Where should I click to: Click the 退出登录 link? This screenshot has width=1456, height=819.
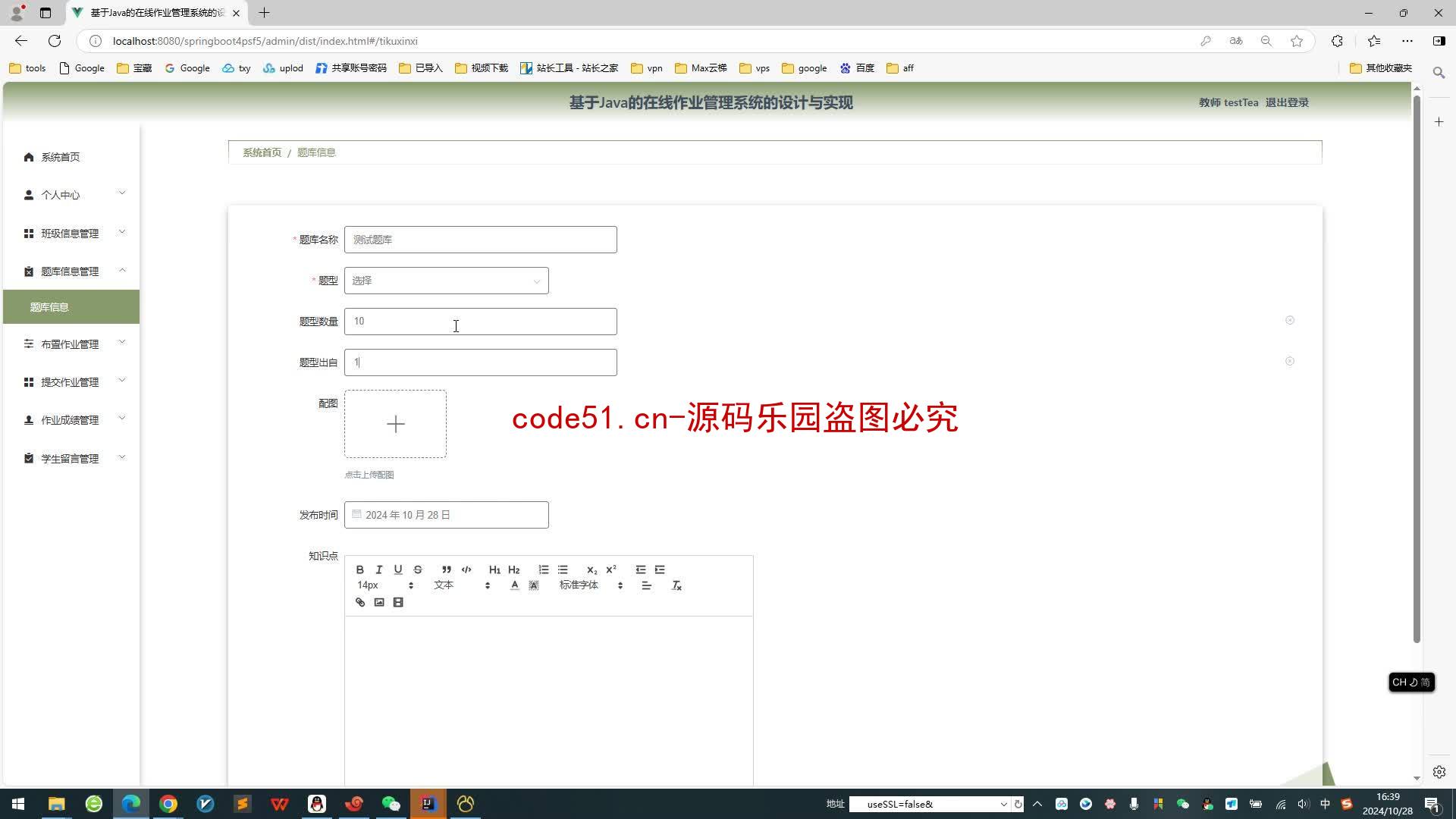coord(1287,102)
